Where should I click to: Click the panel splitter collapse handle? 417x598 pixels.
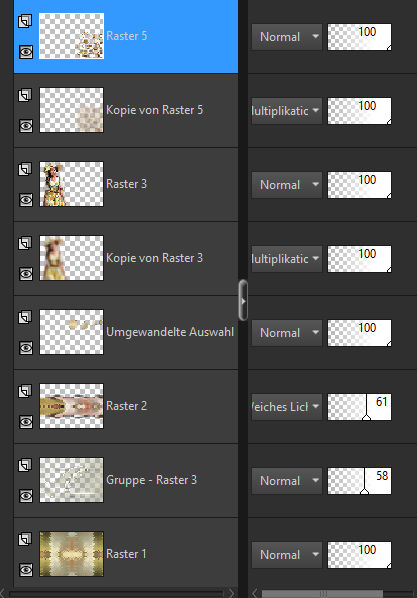coord(243,301)
